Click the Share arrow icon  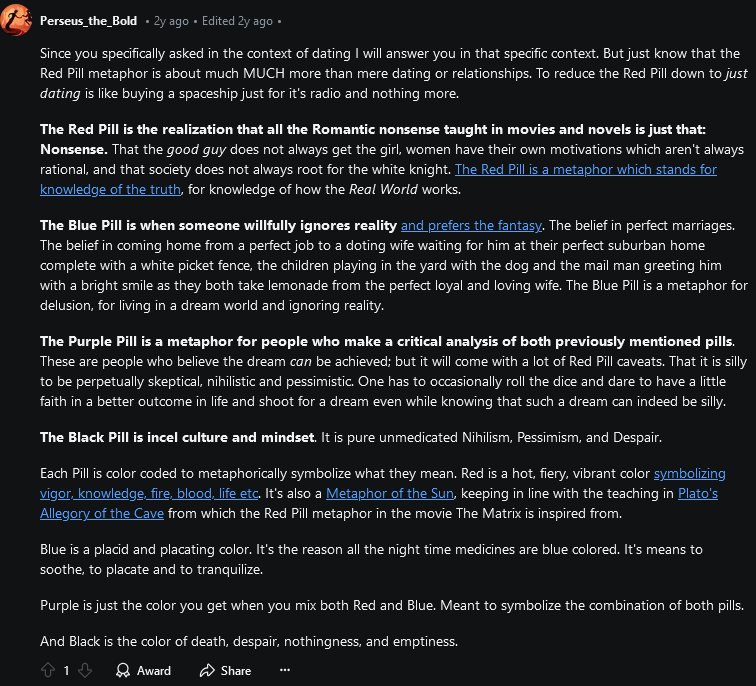point(208,670)
